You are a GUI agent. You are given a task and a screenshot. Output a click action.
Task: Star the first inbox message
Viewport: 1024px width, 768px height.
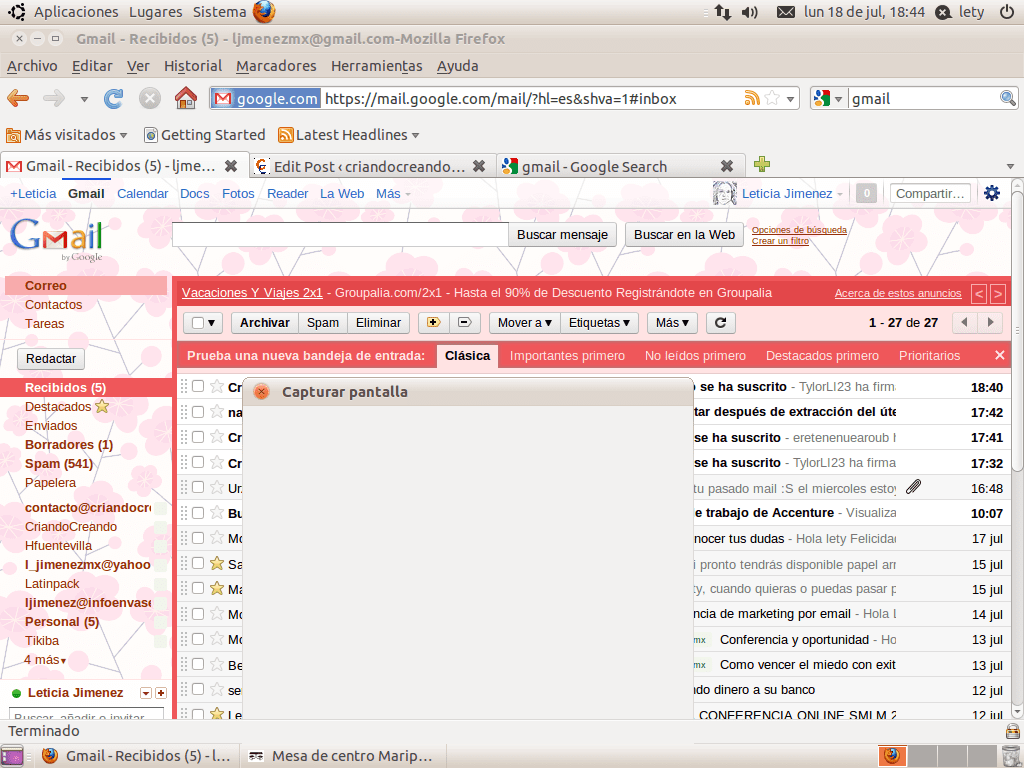pos(217,387)
